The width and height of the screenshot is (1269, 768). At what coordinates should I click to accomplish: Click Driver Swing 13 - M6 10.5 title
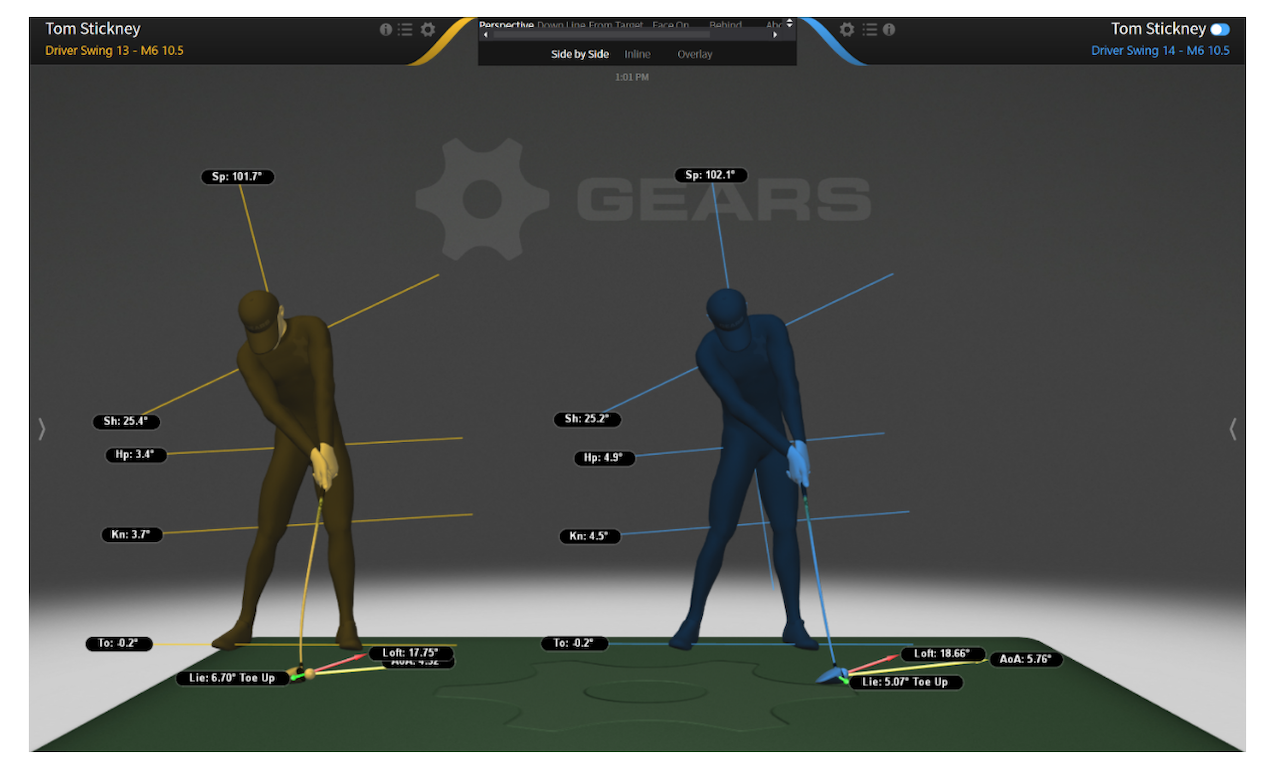point(115,50)
